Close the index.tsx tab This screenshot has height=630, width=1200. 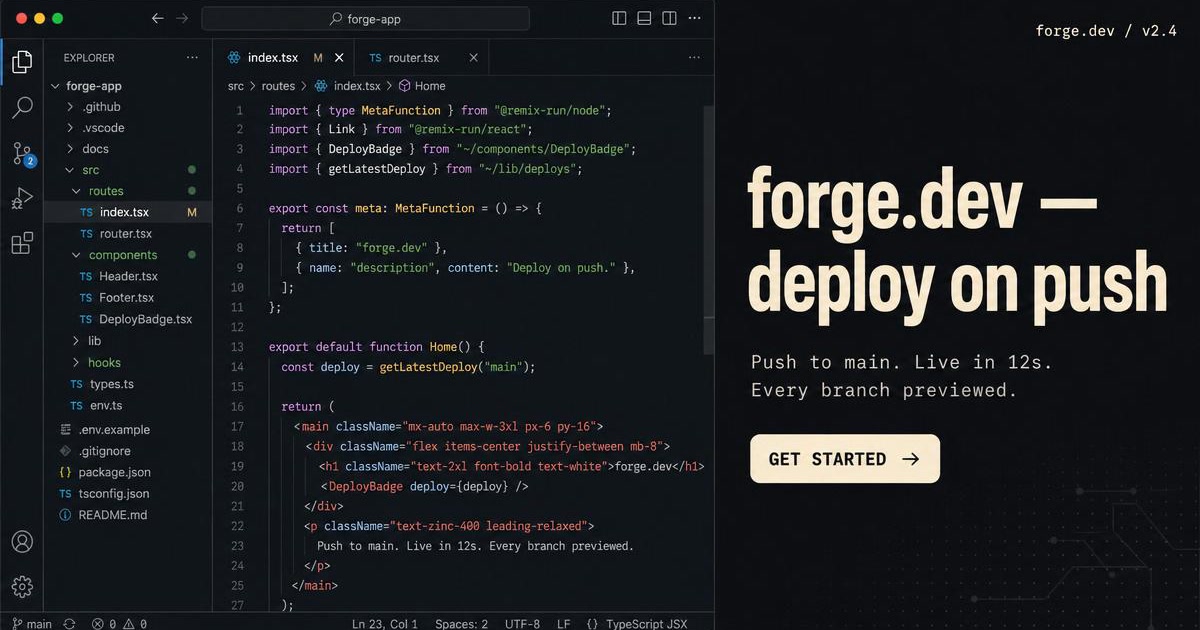tap(339, 58)
